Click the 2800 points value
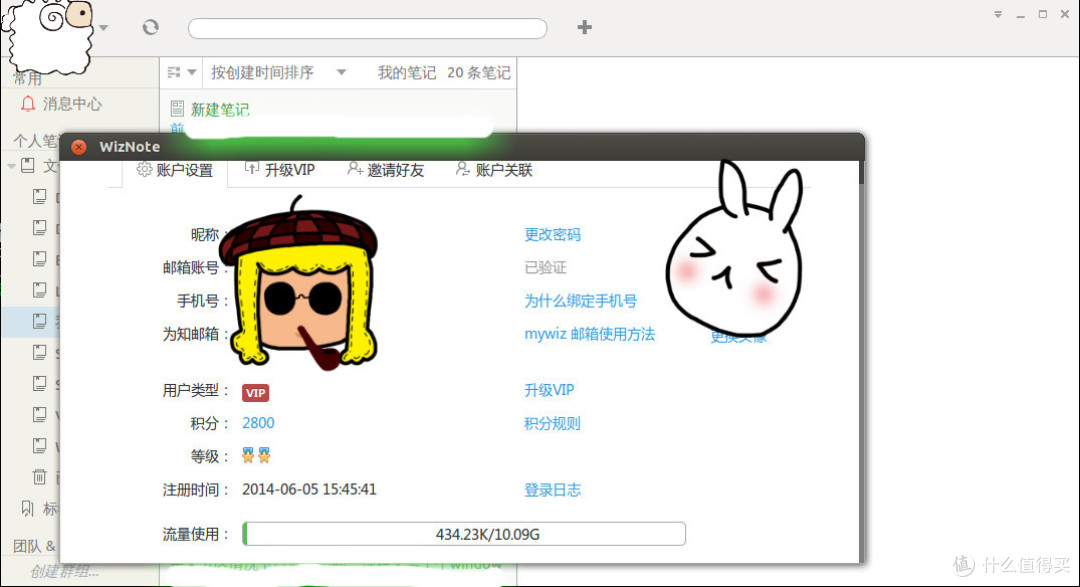The image size is (1080, 587). tap(258, 423)
